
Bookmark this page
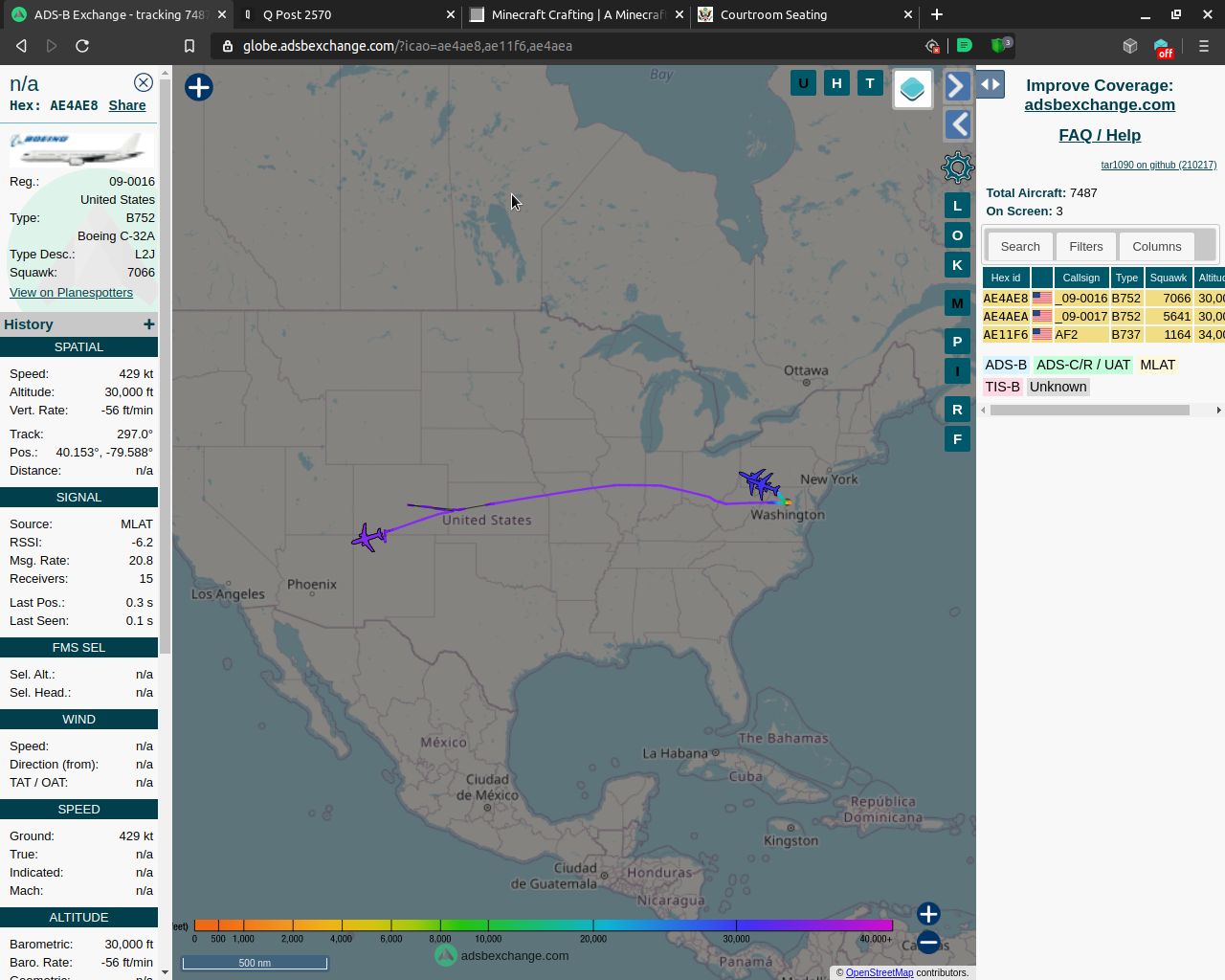click(189, 46)
